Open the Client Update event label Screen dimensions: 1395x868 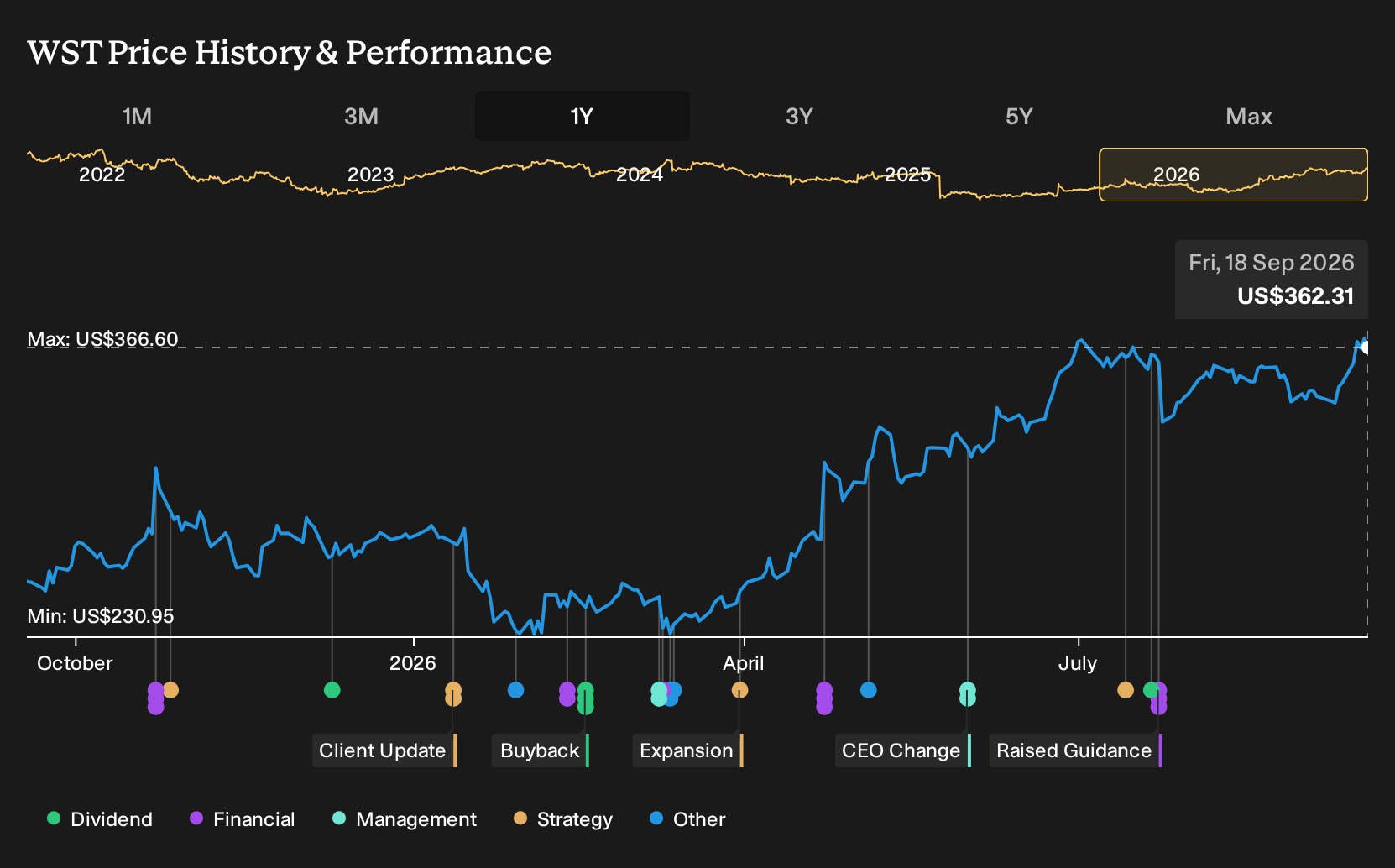(384, 750)
